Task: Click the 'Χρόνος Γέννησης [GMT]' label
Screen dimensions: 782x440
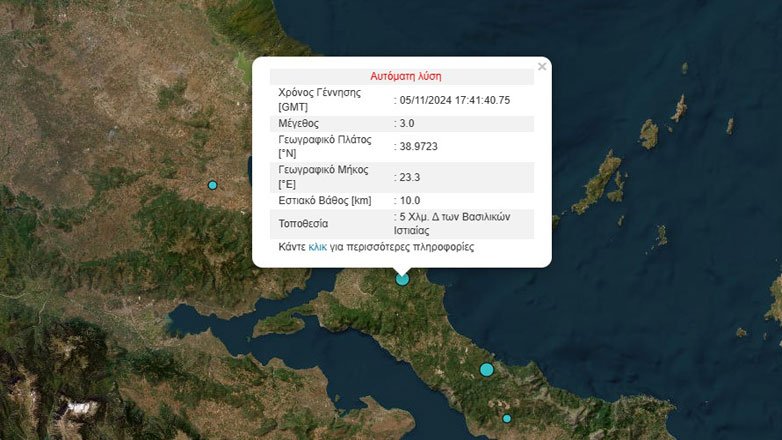Action: [x=319, y=100]
